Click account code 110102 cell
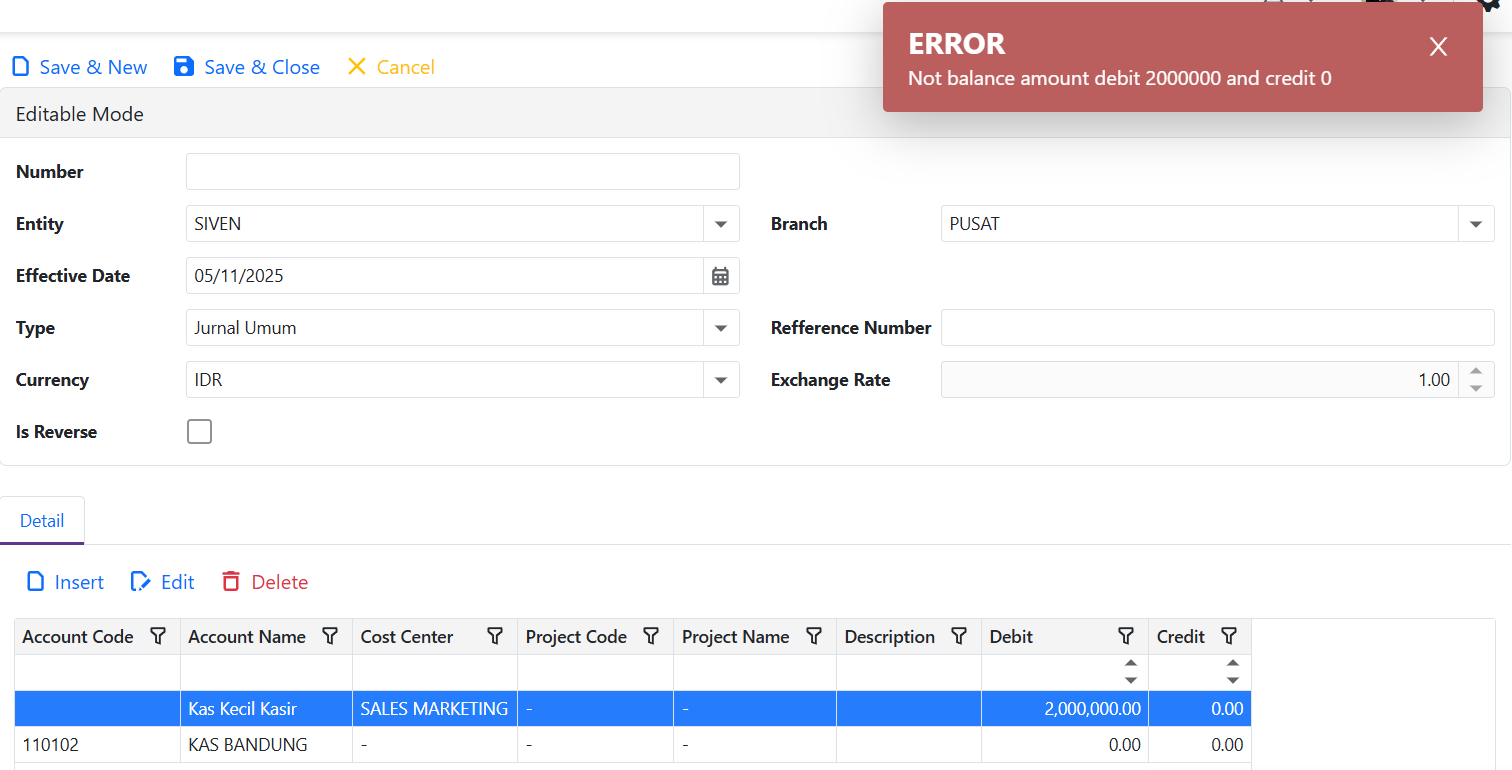 pos(97,745)
